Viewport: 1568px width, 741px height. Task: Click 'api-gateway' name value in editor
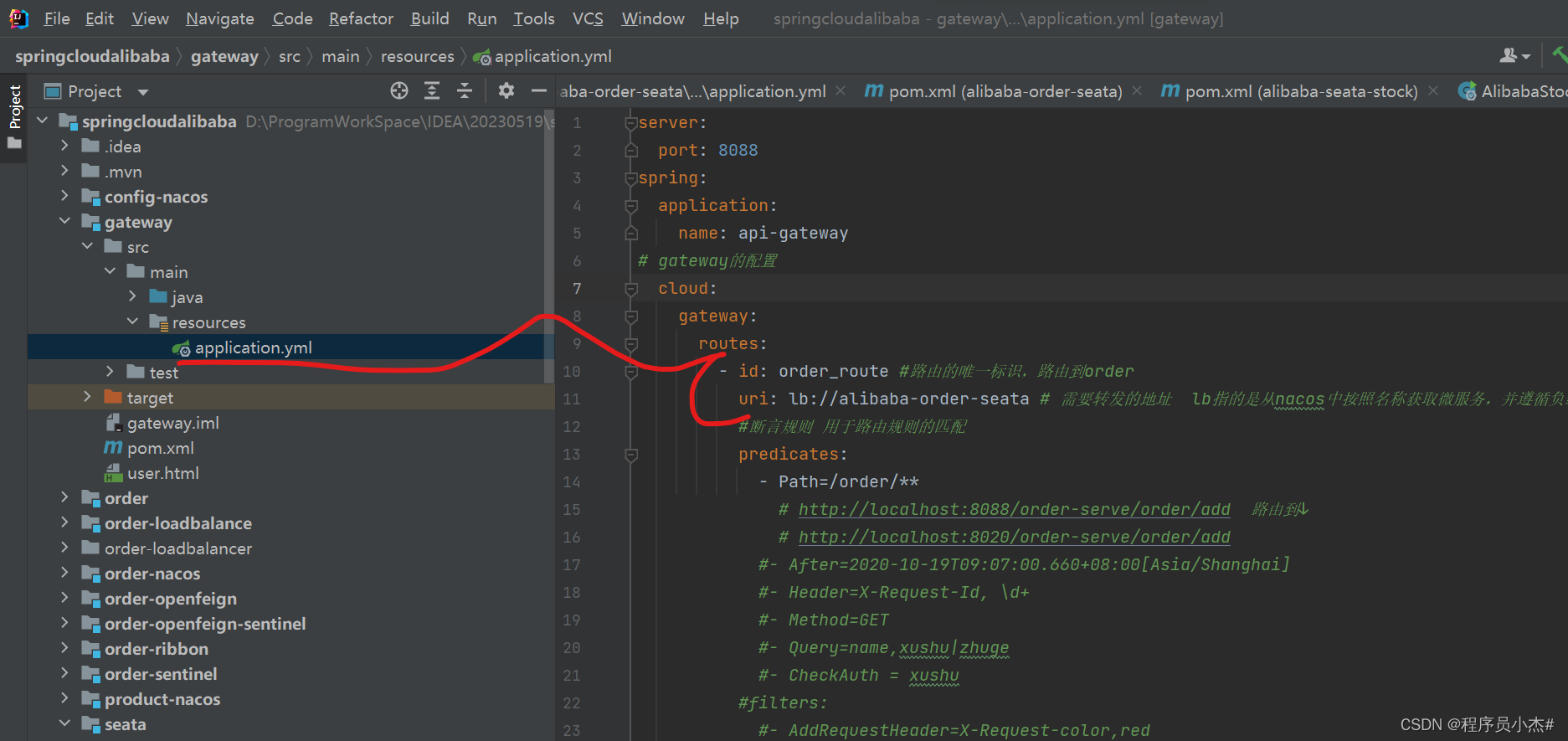click(793, 234)
